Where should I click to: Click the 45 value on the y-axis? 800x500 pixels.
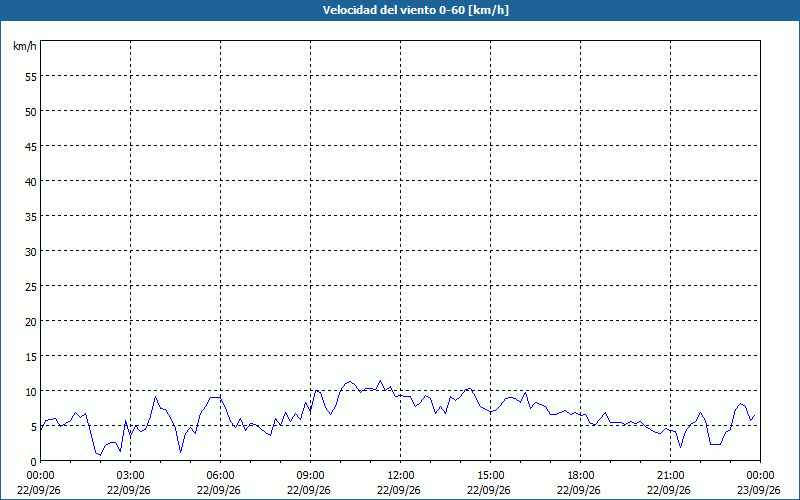tap(31, 146)
